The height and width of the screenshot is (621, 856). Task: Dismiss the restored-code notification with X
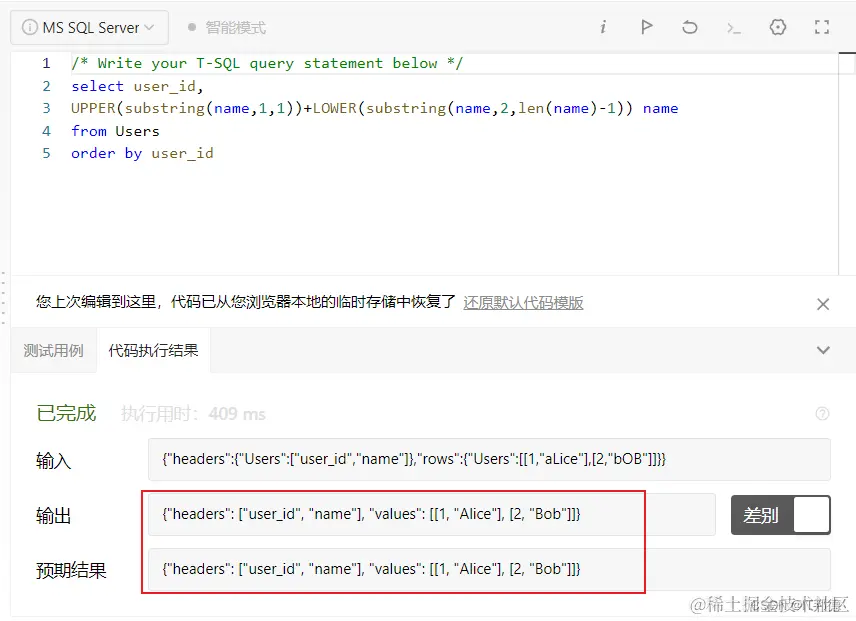coord(823,304)
